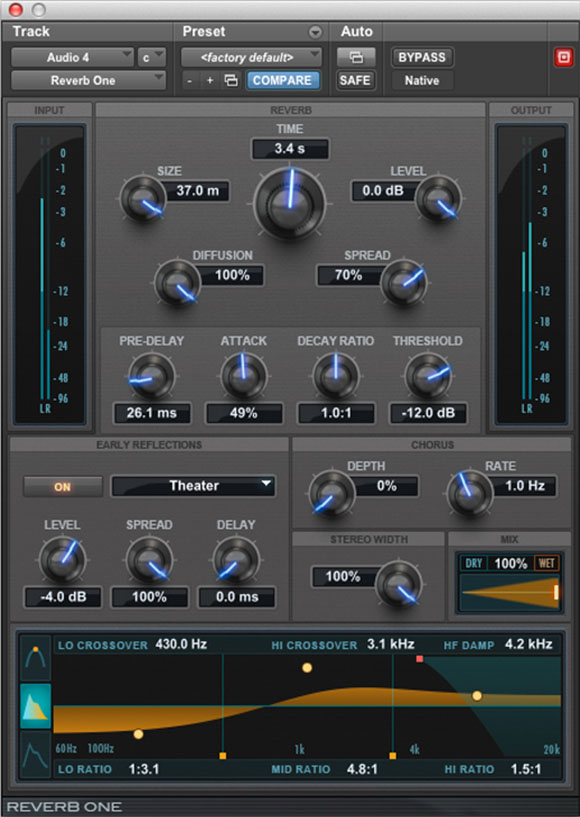Screen dimensions: 580x817
Task: Open the Audio 4 track selector
Action: coord(72,57)
